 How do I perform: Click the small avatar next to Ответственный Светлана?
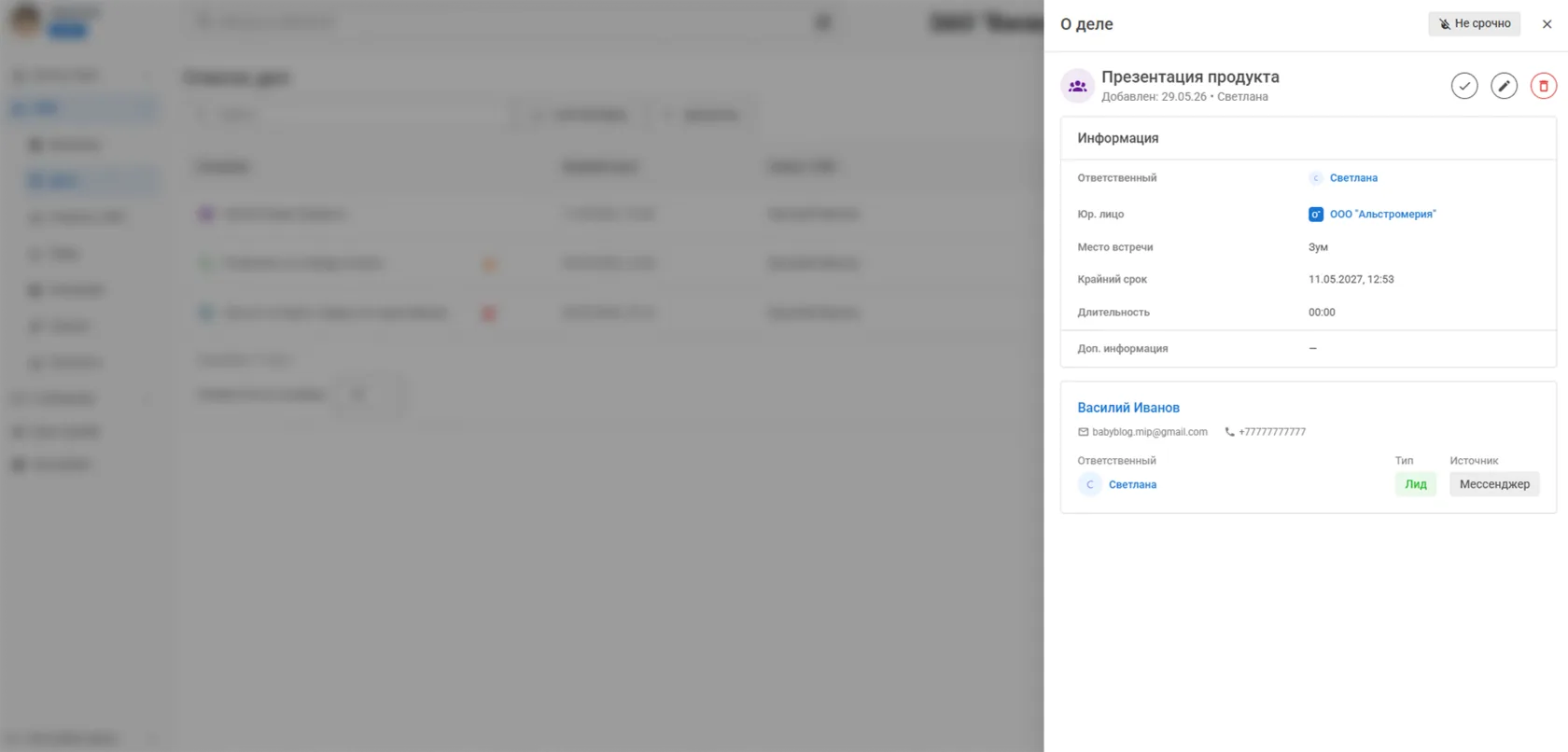(1316, 178)
